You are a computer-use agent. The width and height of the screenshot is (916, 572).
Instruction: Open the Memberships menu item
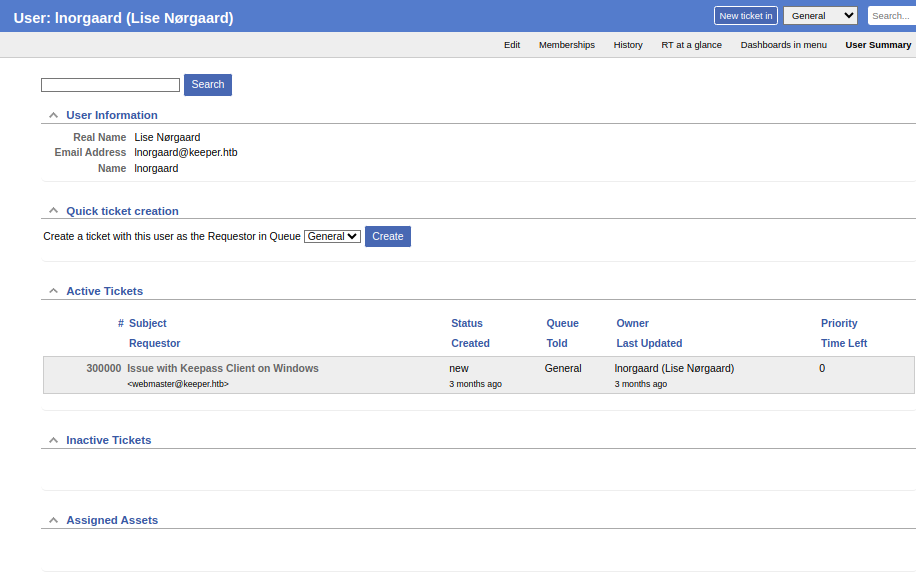(567, 45)
